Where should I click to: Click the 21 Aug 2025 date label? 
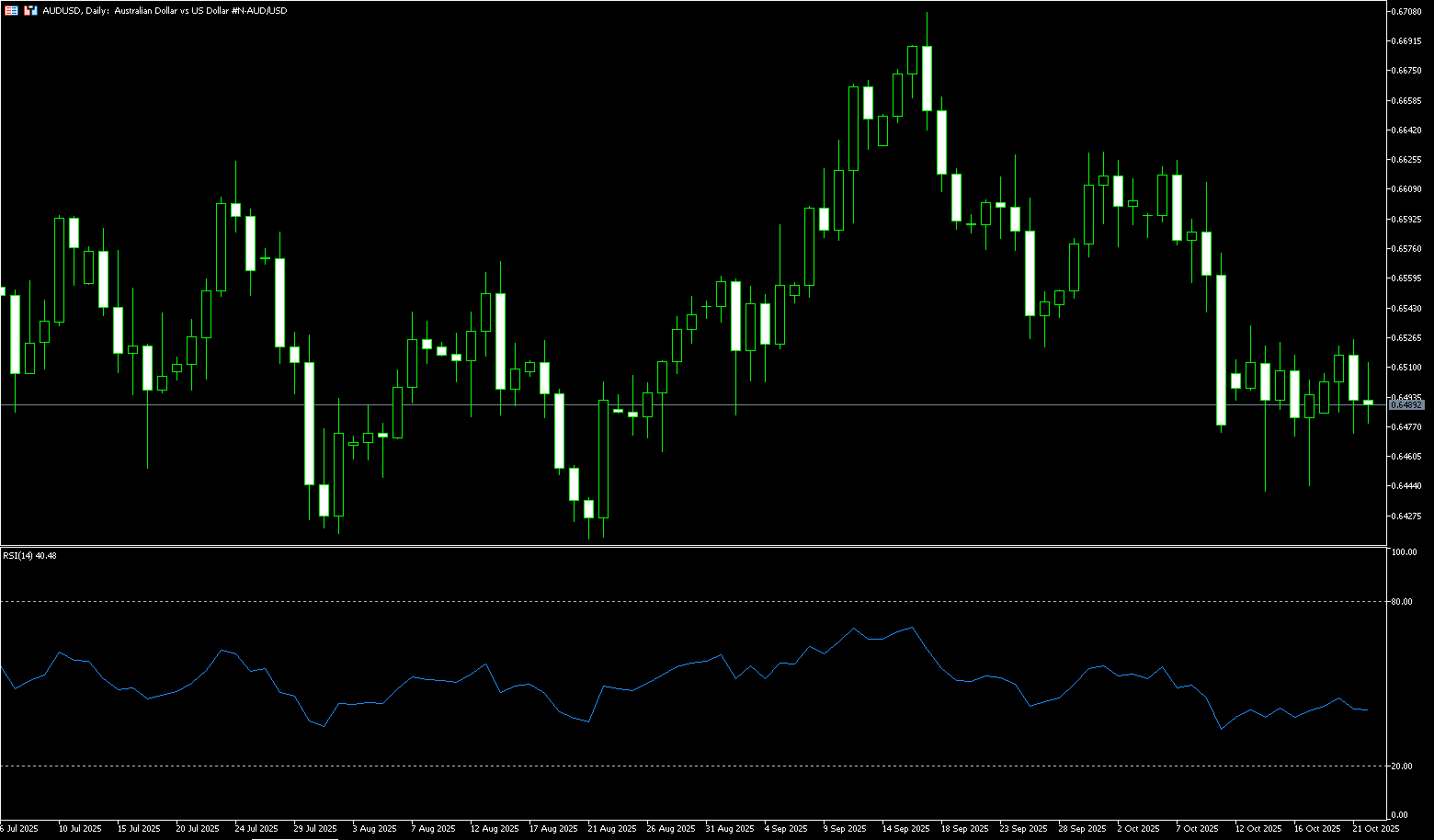(x=612, y=828)
